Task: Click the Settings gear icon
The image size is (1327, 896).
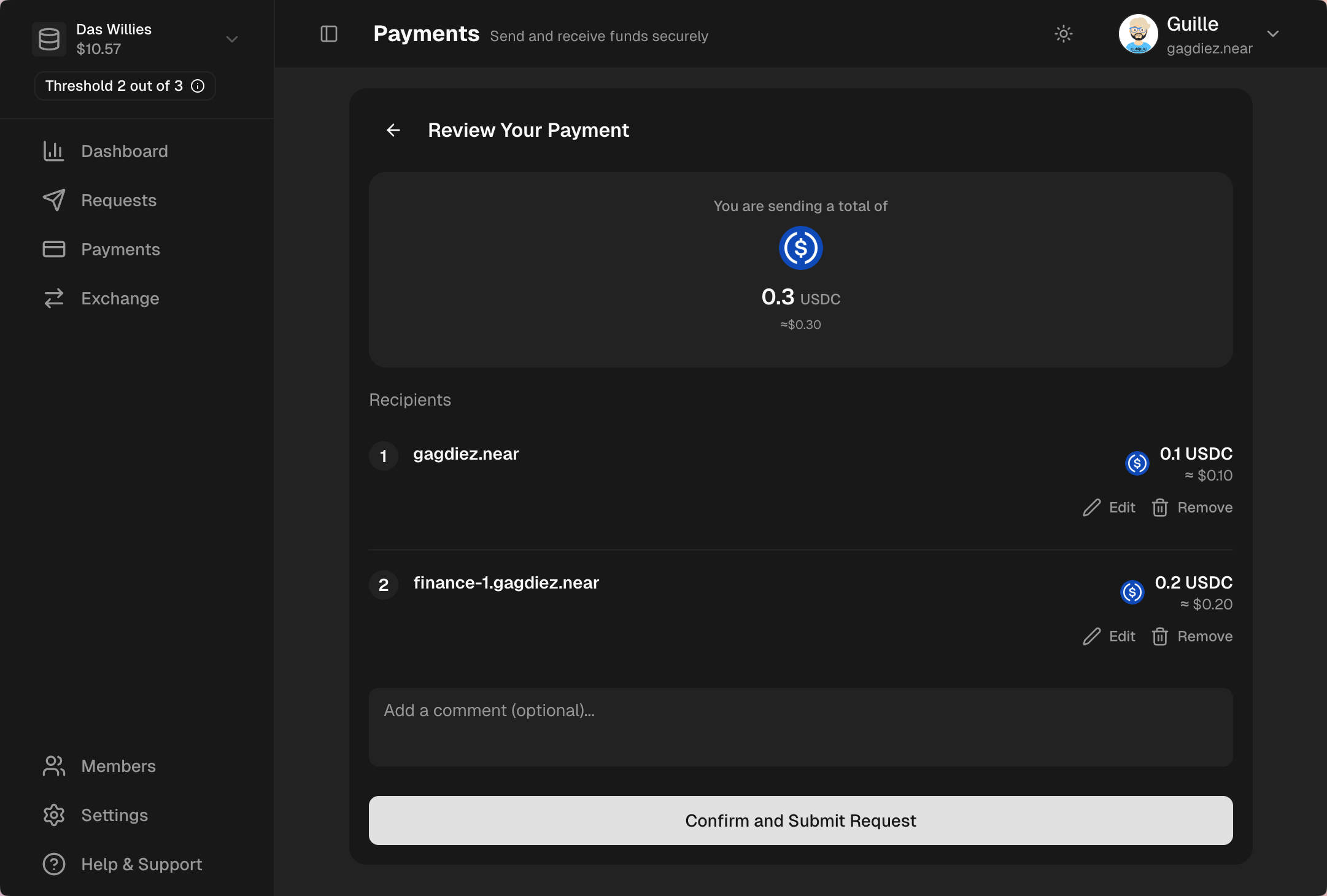Action: click(53, 815)
